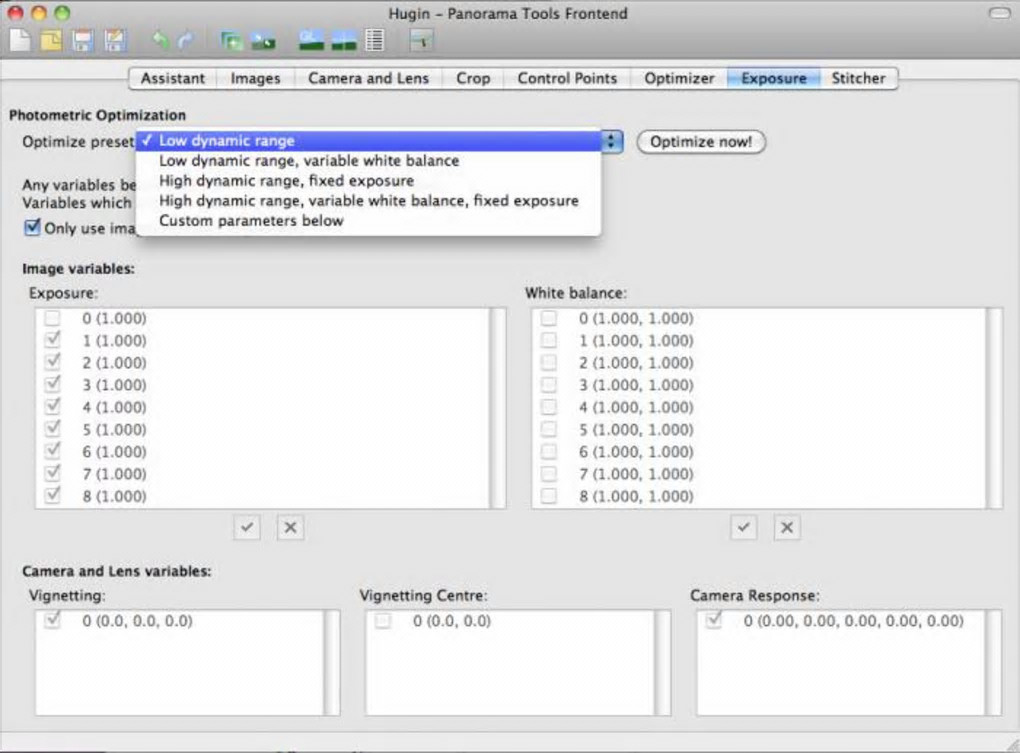This screenshot has width=1020, height=753.
Task: Check all exposure images with the checkmark button
Action: click(247, 527)
